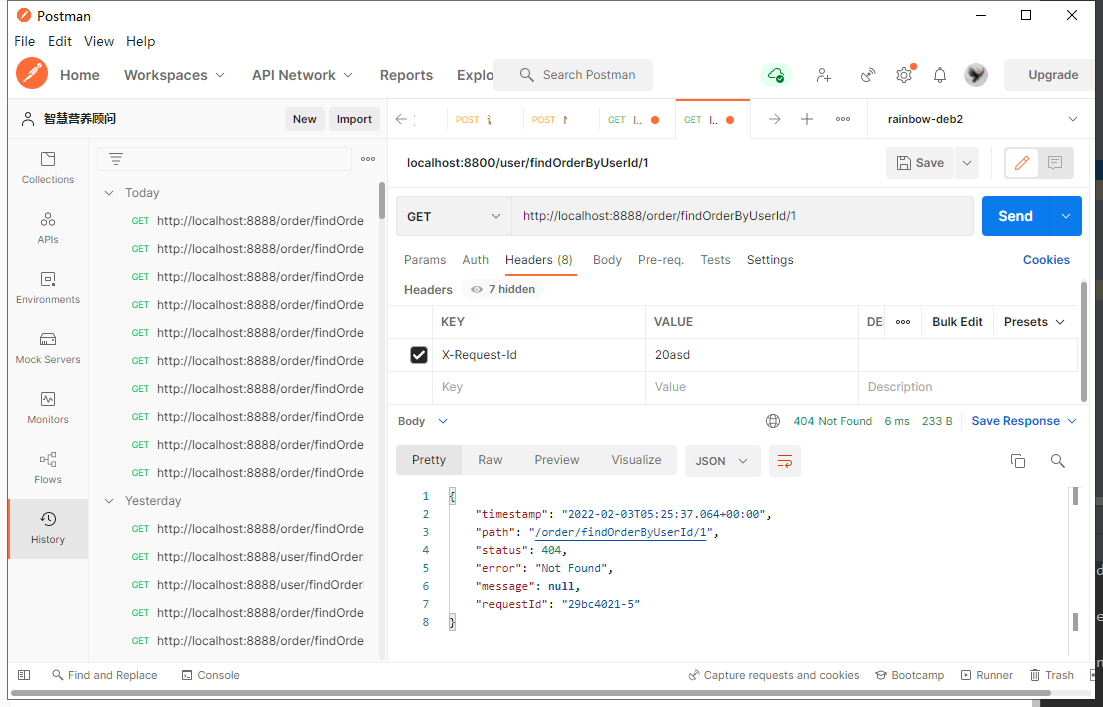1103x707 pixels.
Task: Open the Collections sidebar panel
Action: click(x=48, y=167)
